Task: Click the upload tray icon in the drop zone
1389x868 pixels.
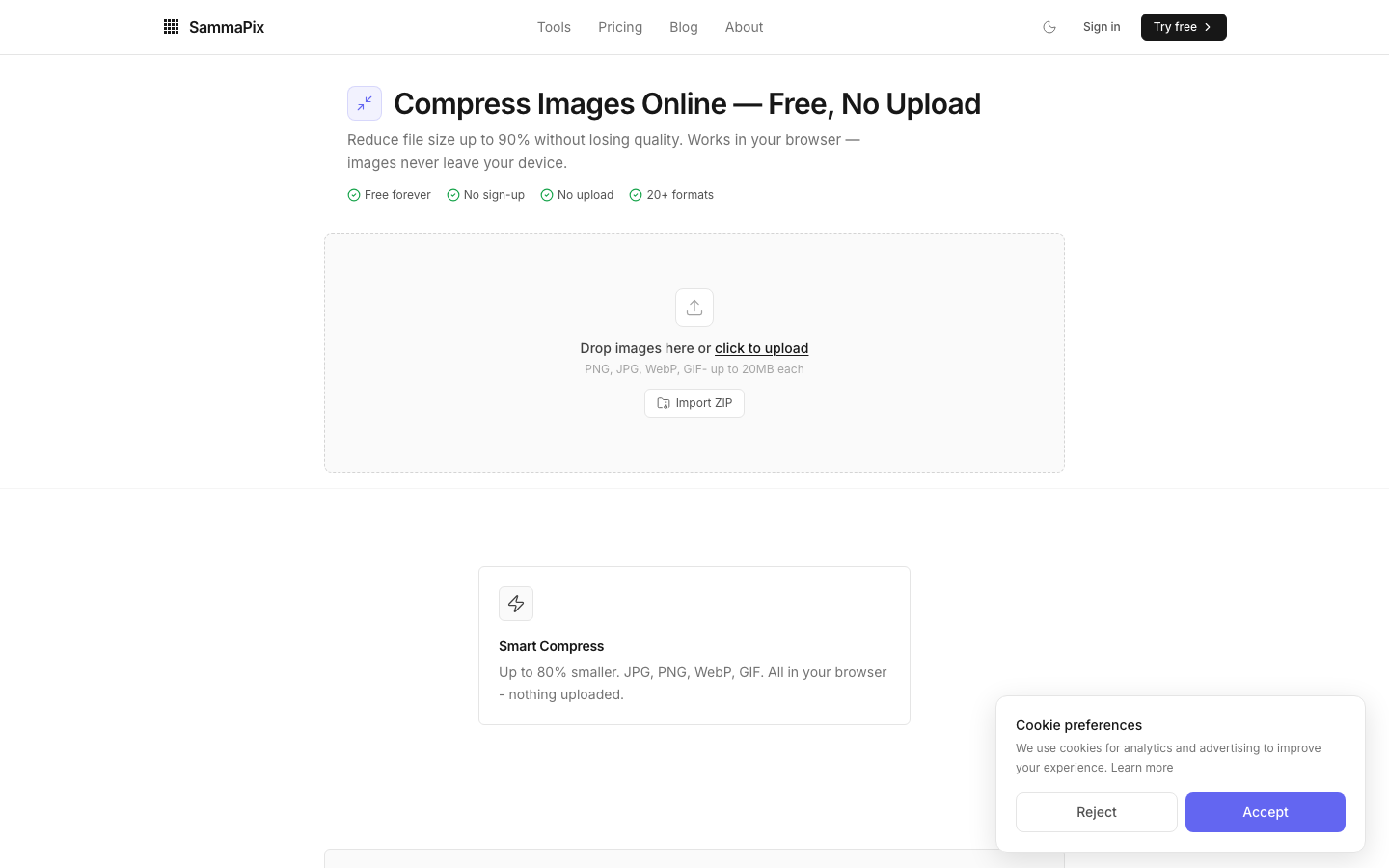Action: 694,307
